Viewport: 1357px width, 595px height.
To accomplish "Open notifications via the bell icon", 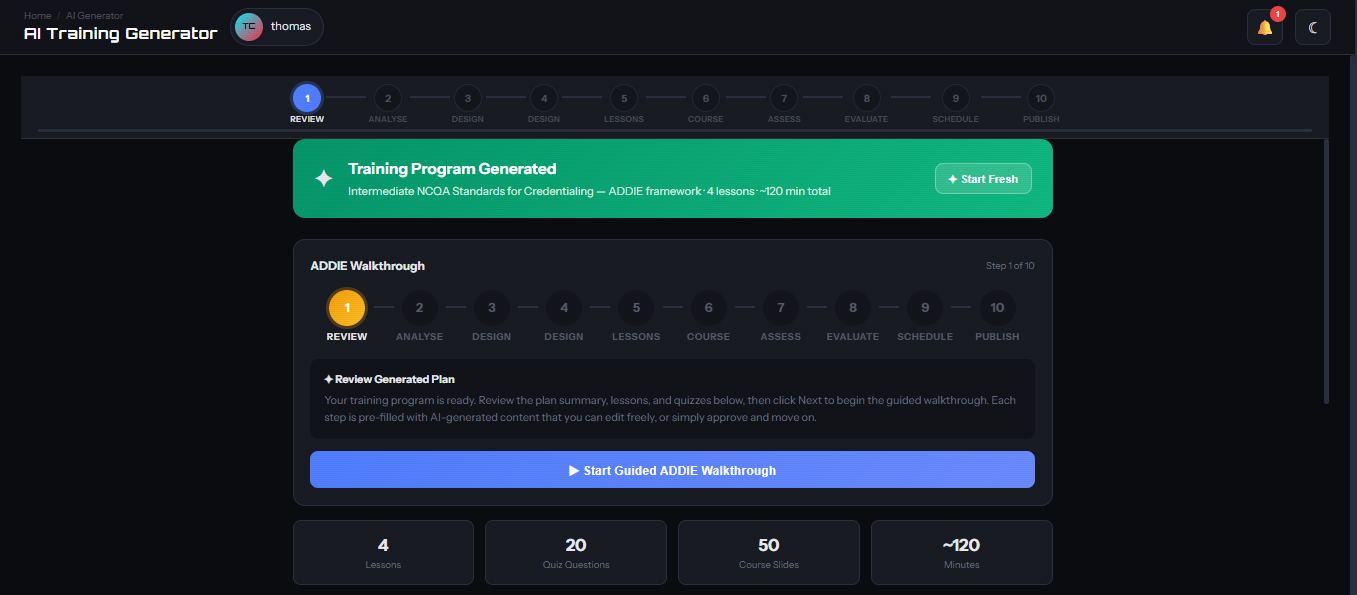I will pyautogui.click(x=1264, y=27).
